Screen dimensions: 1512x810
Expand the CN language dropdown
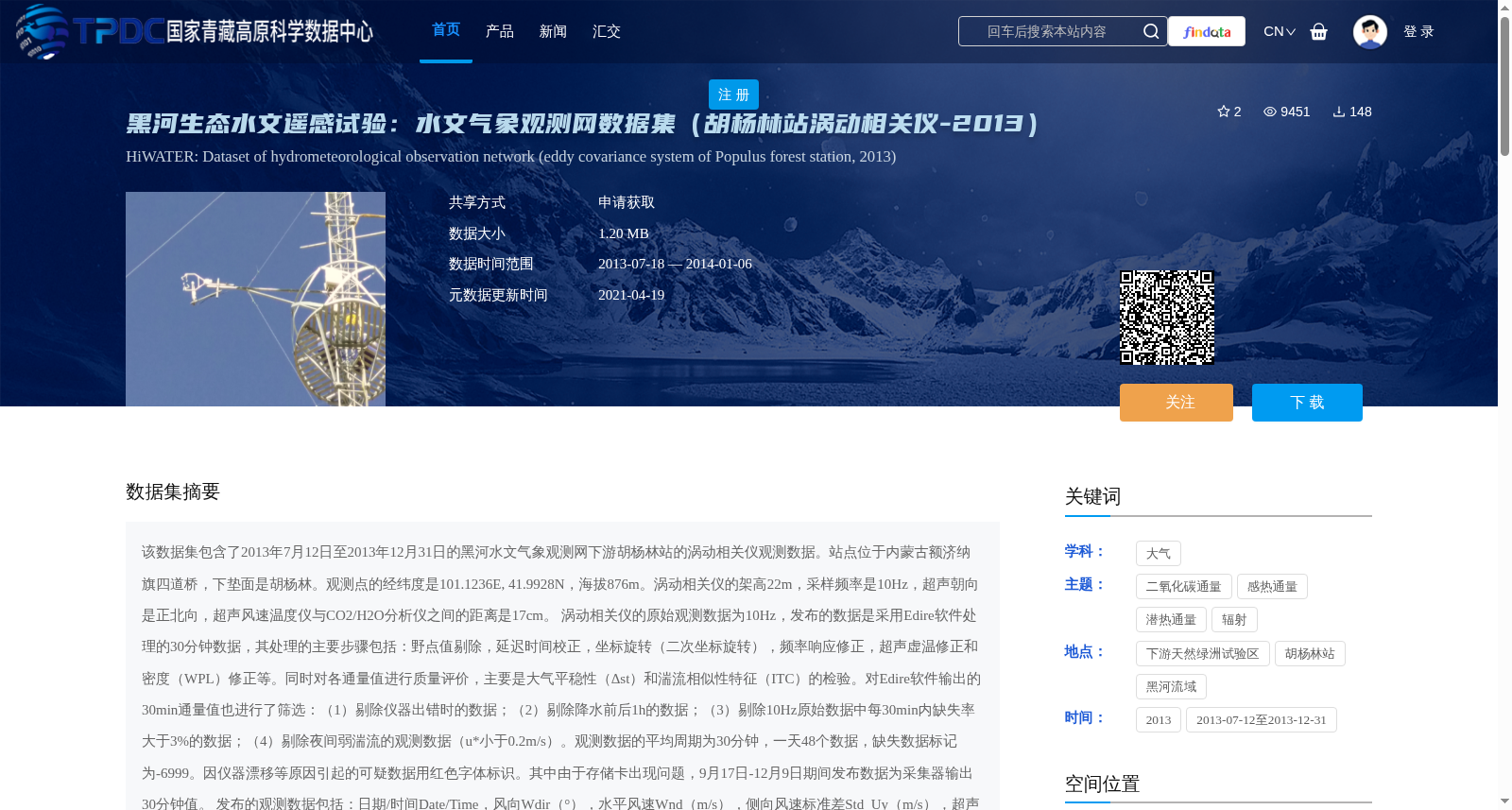[x=1280, y=31]
